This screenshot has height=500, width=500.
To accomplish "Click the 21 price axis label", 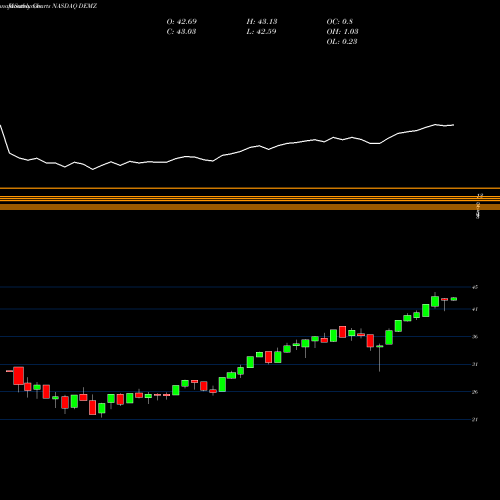I will (475, 420).
